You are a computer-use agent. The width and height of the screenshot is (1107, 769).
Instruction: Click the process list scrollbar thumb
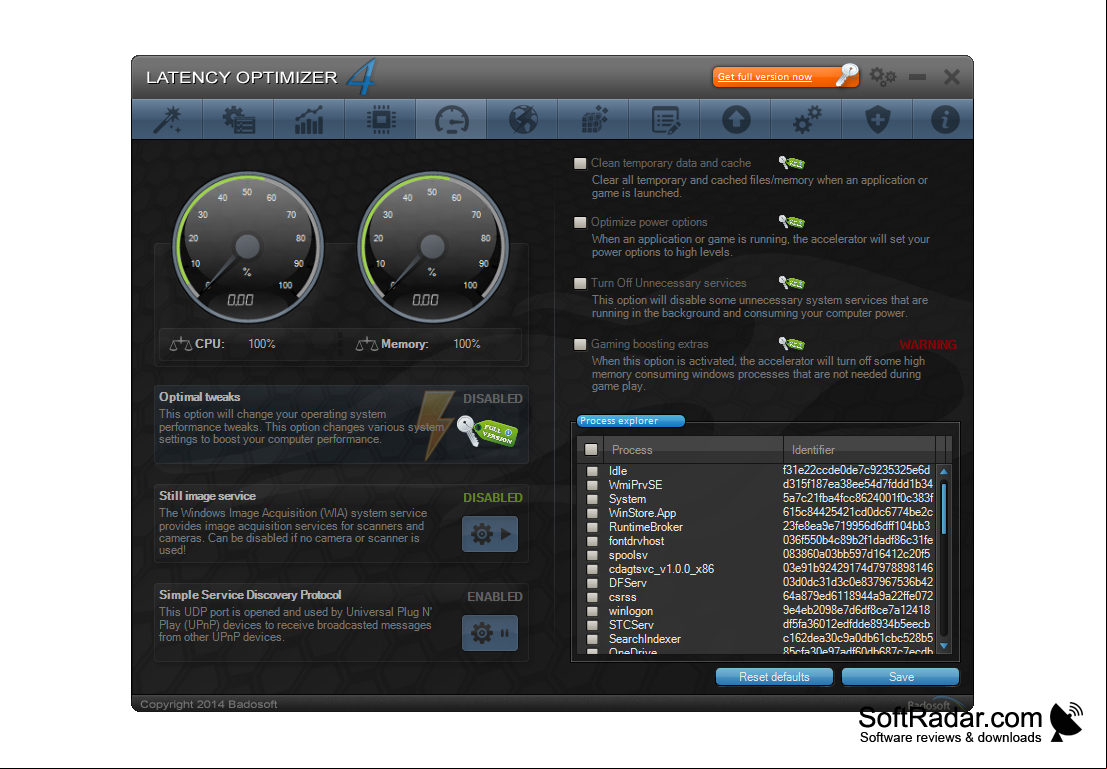(944, 508)
